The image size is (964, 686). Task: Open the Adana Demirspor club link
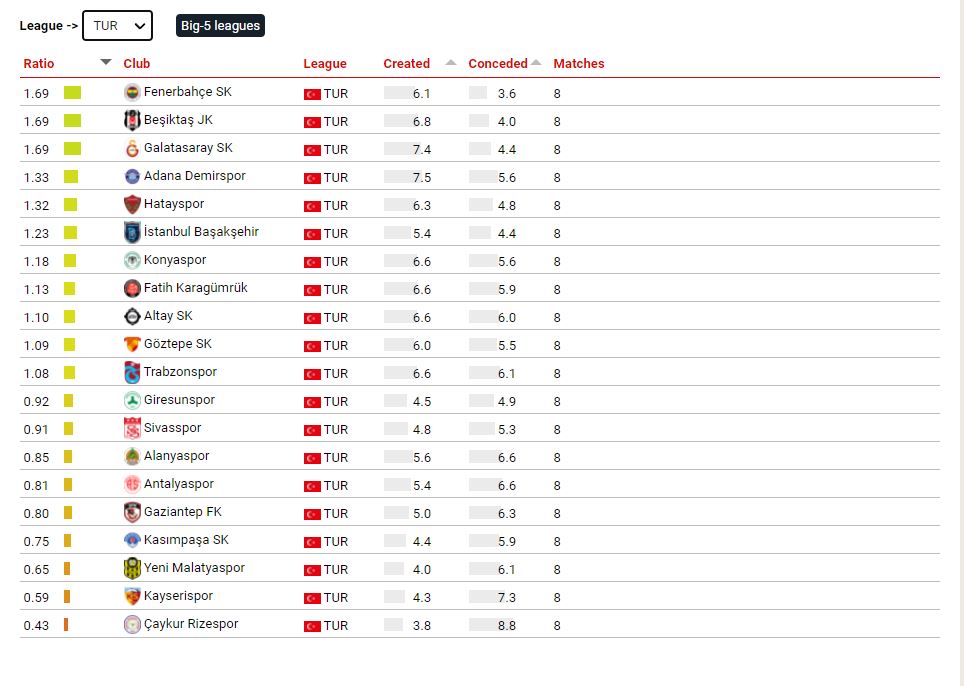pyautogui.click(x=194, y=176)
